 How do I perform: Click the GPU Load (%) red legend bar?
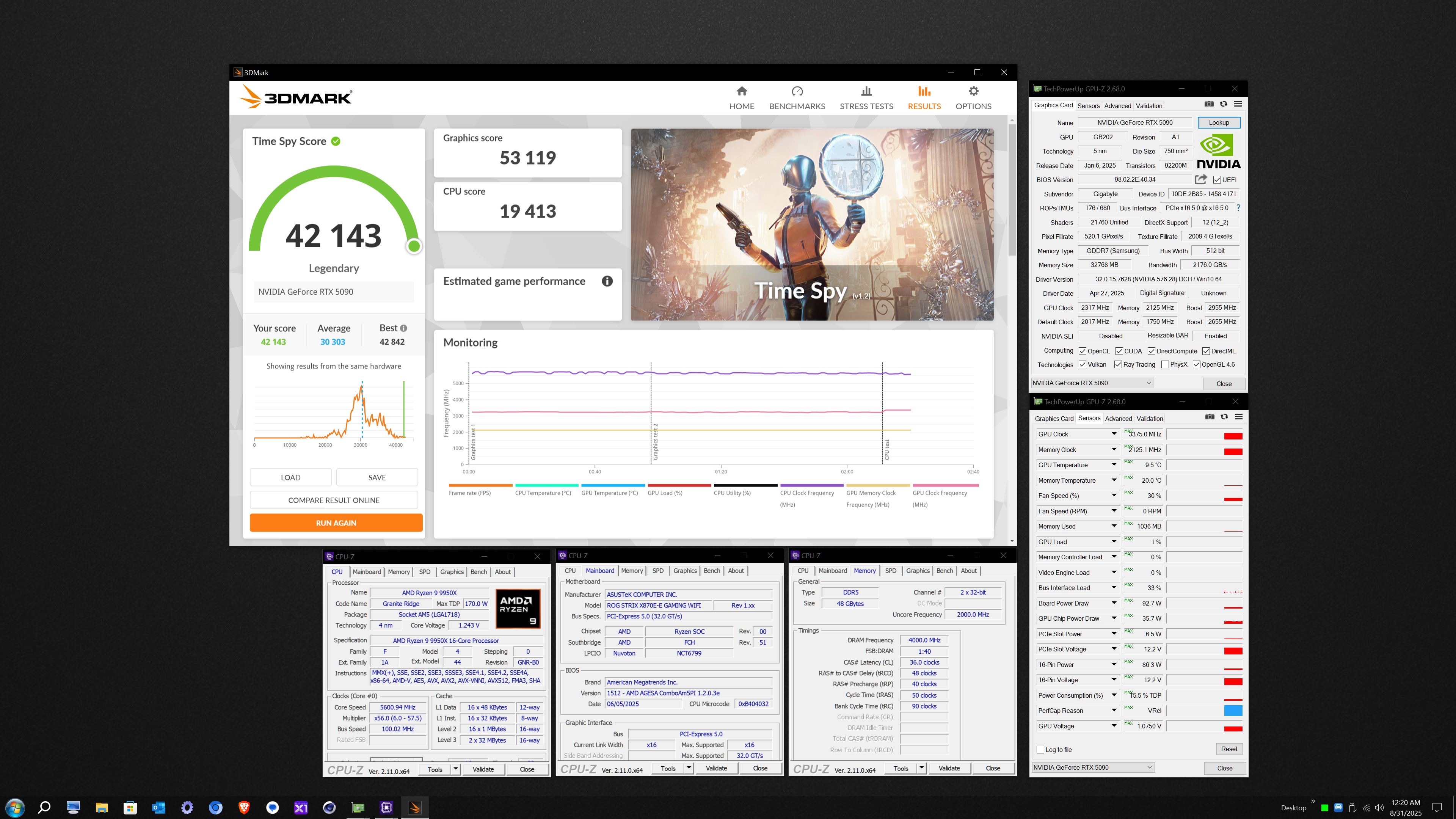click(x=679, y=485)
